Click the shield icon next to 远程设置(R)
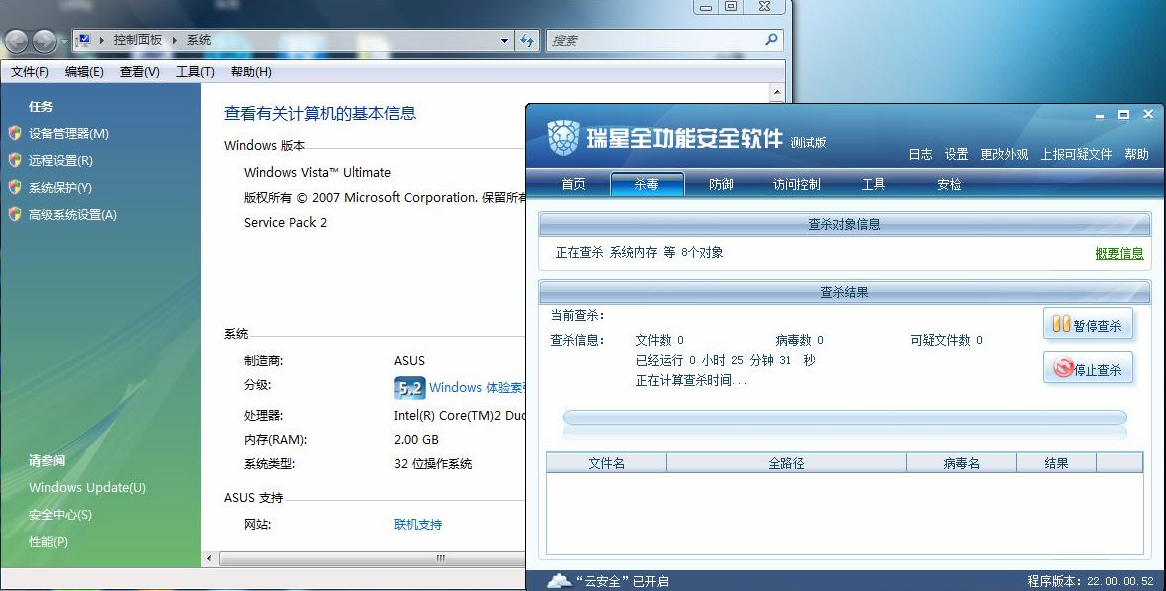Screen dimensions: 1166x591 15,160
